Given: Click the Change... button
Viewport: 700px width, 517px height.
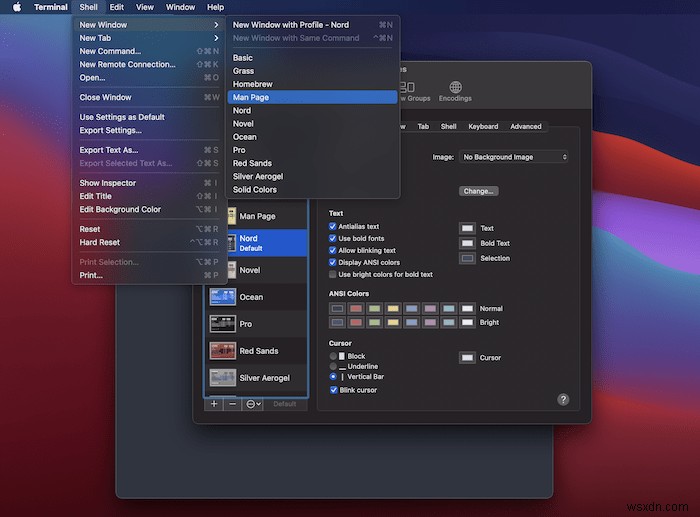Looking at the screenshot, I should point(479,191).
